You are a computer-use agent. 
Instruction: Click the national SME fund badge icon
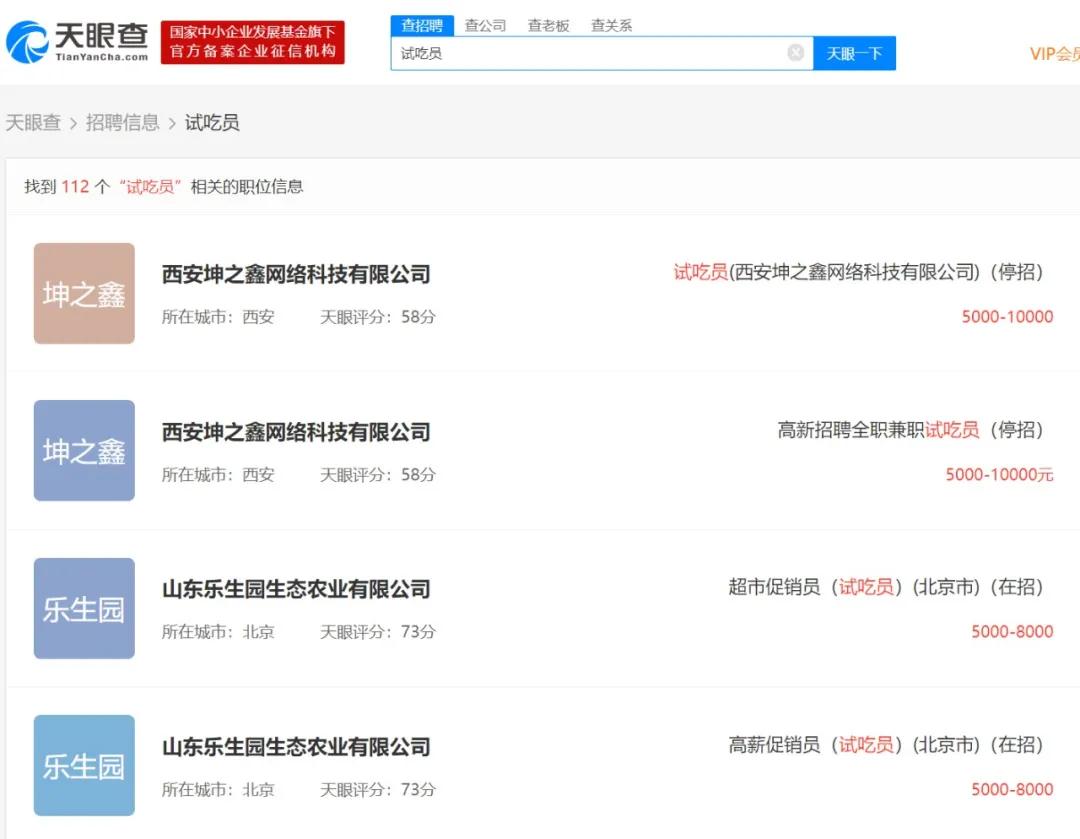(253, 42)
